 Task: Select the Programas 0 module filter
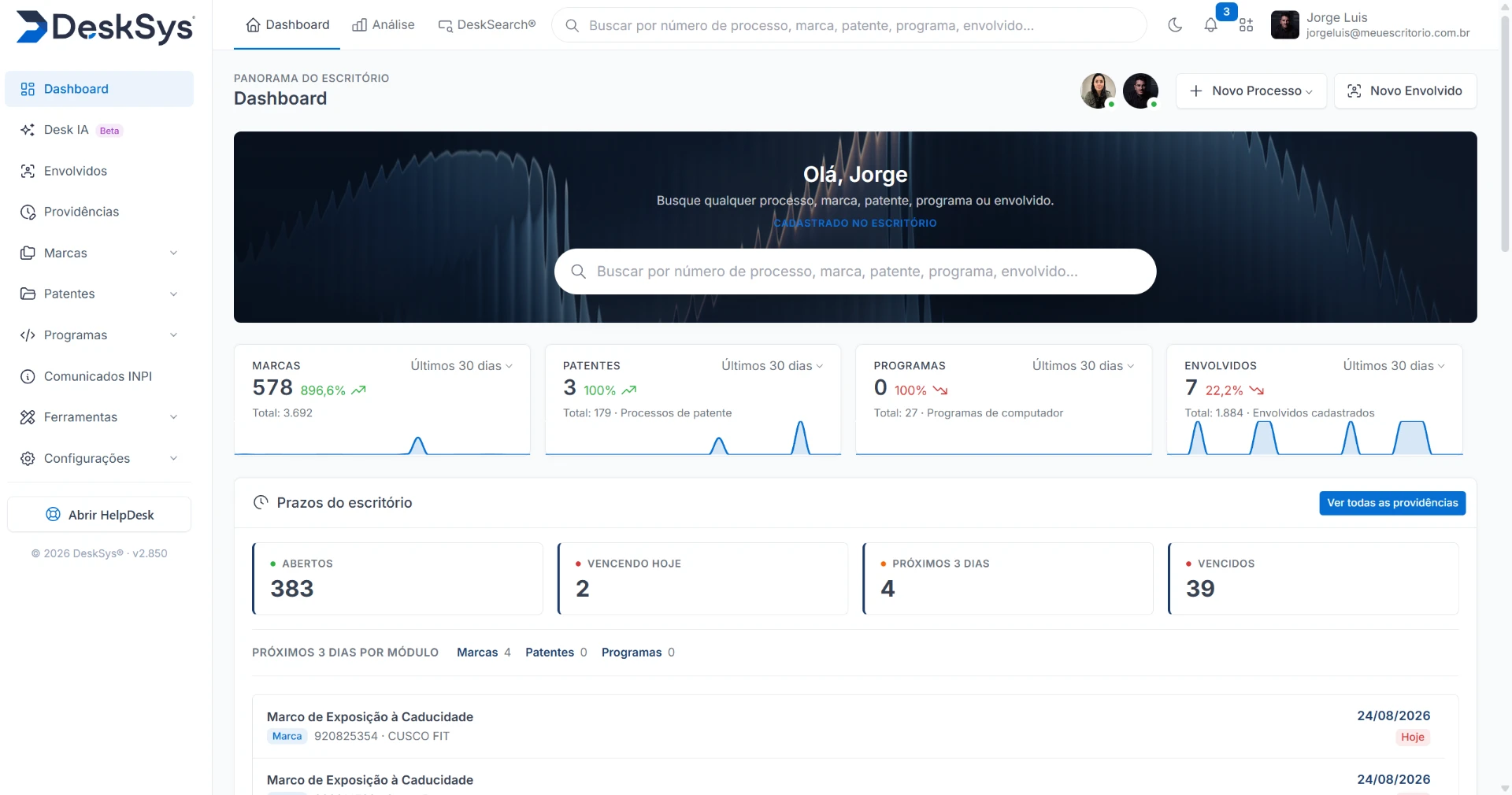[638, 653]
